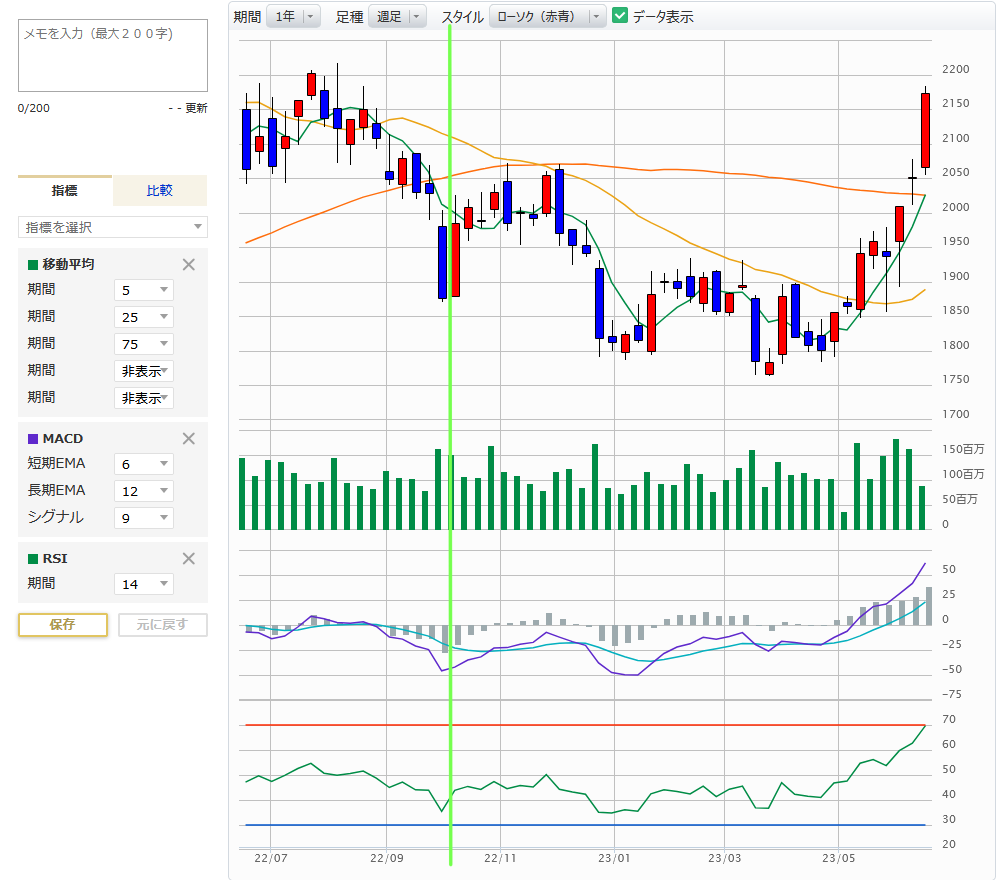Click the green RSI color square
996x880 pixels.
pos(33,559)
